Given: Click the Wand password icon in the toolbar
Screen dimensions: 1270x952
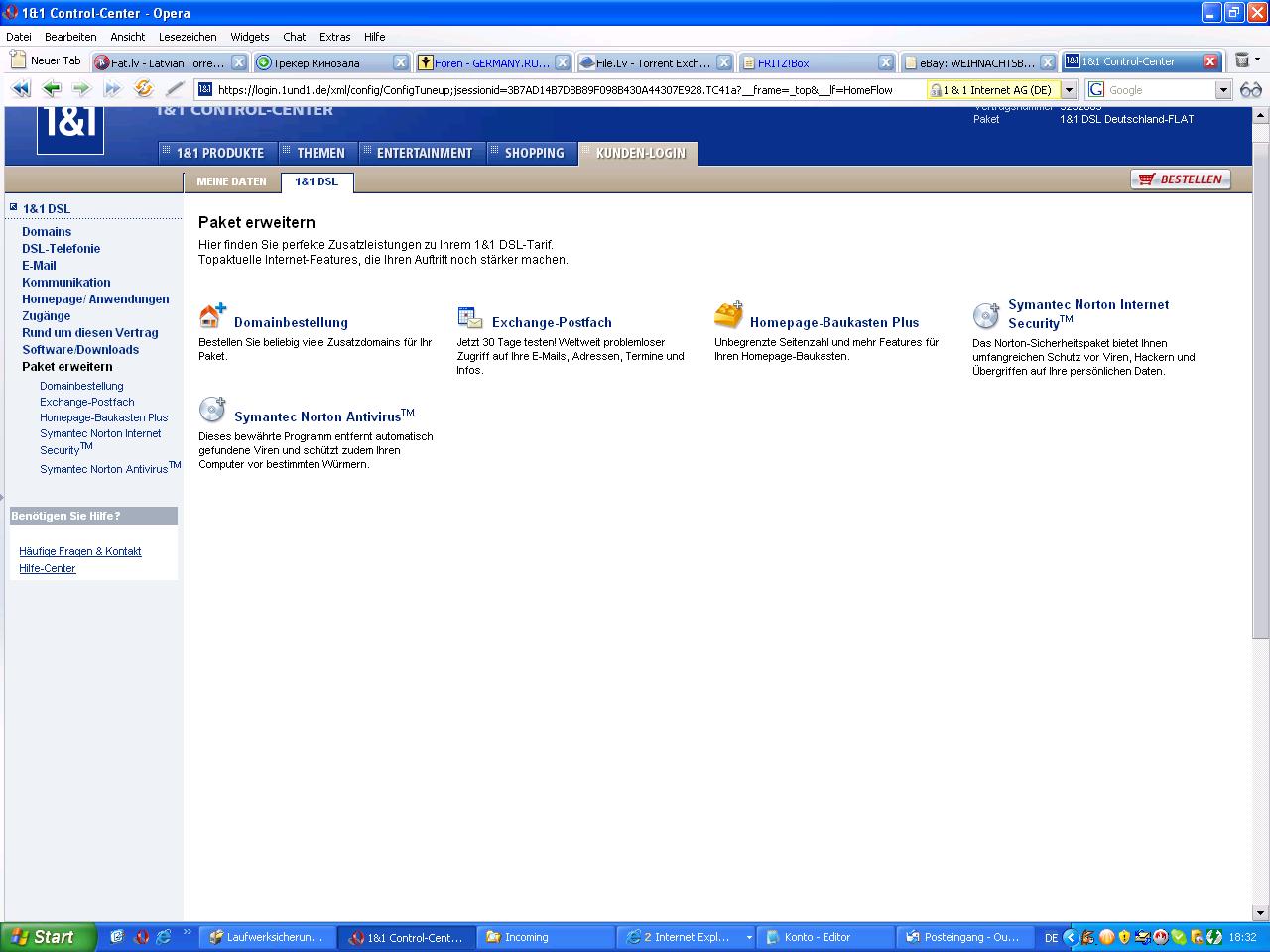Looking at the screenshot, I should click(x=175, y=89).
